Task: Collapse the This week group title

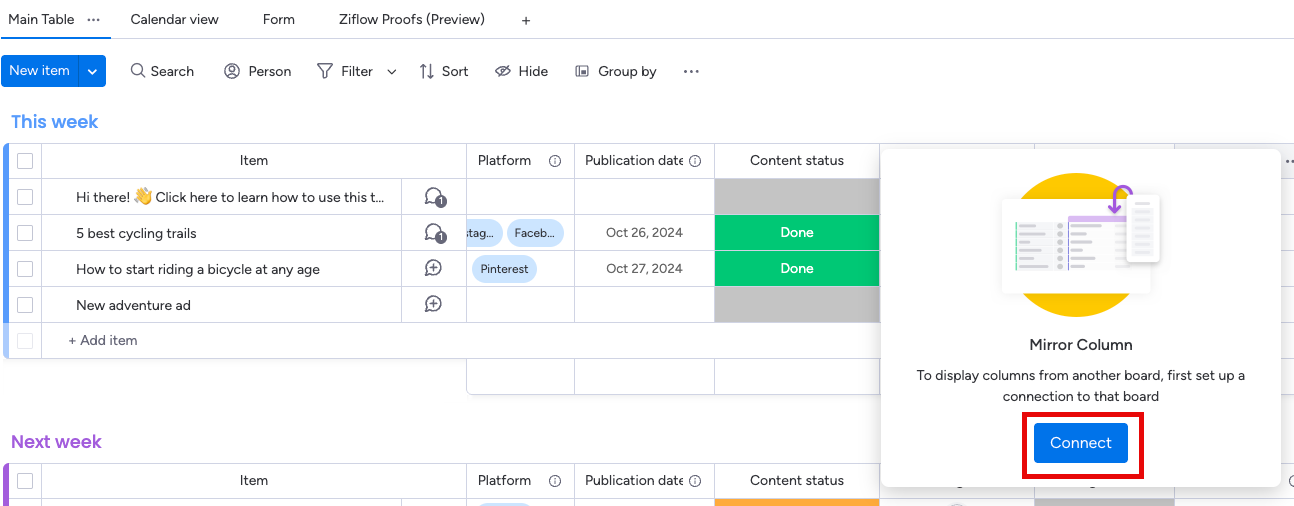Action: (x=55, y=122)
